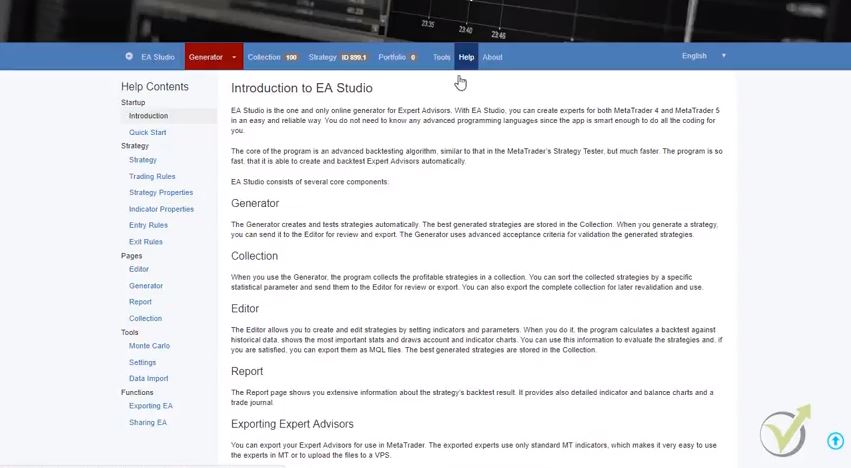The height and width of the screenshot is (468, 851).
Task: Open the Entry Rules help page
Action: coord(148,225)
